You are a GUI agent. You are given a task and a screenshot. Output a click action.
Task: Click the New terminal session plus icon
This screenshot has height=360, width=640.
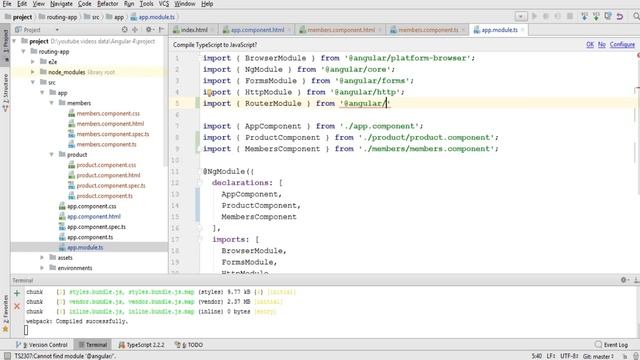pos(17,293)
